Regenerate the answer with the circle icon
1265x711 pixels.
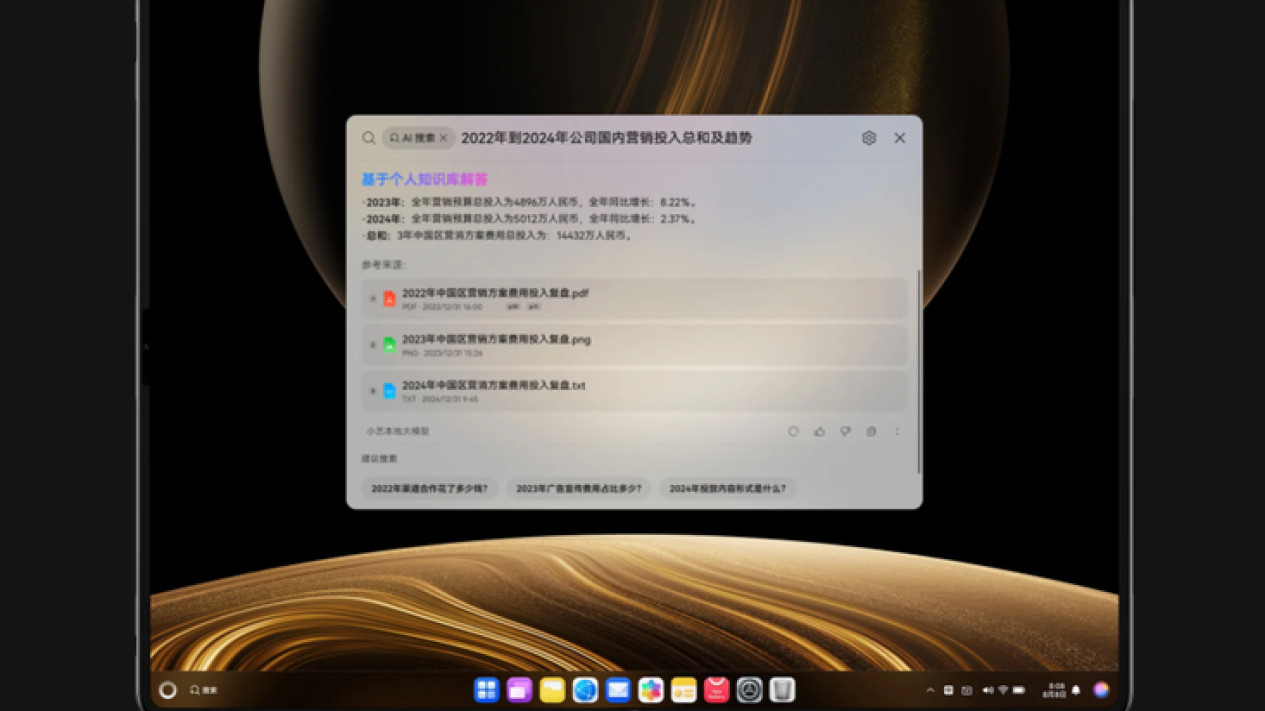[793, 432]
